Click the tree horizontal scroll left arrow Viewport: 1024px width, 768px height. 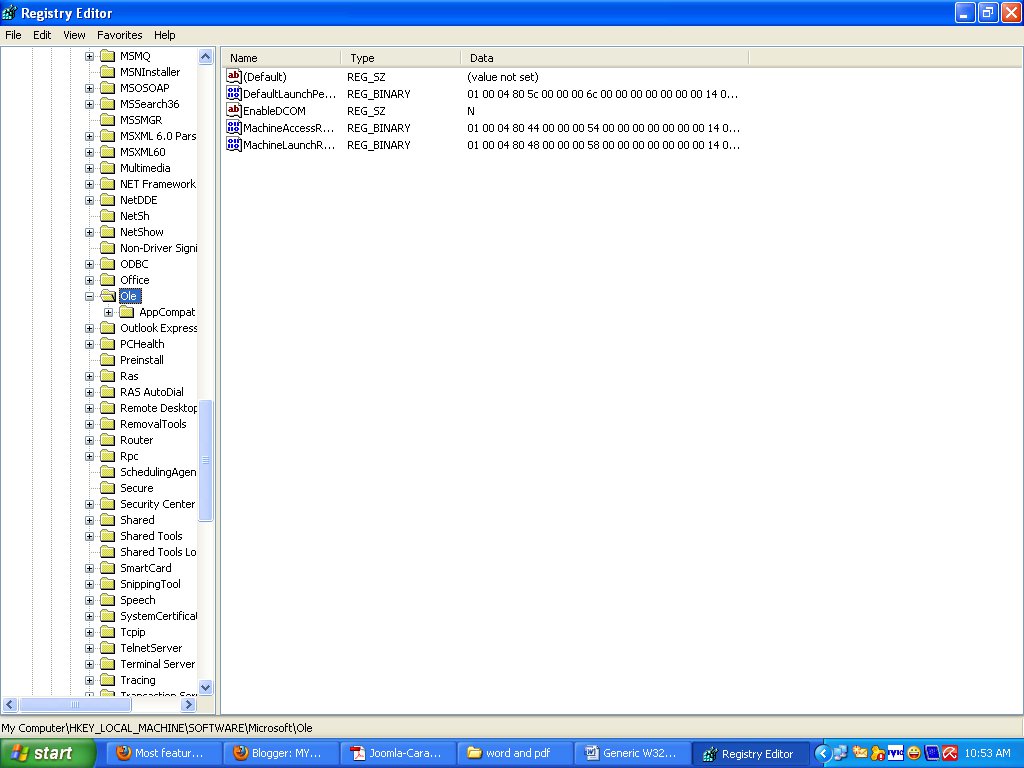[10, 705]
